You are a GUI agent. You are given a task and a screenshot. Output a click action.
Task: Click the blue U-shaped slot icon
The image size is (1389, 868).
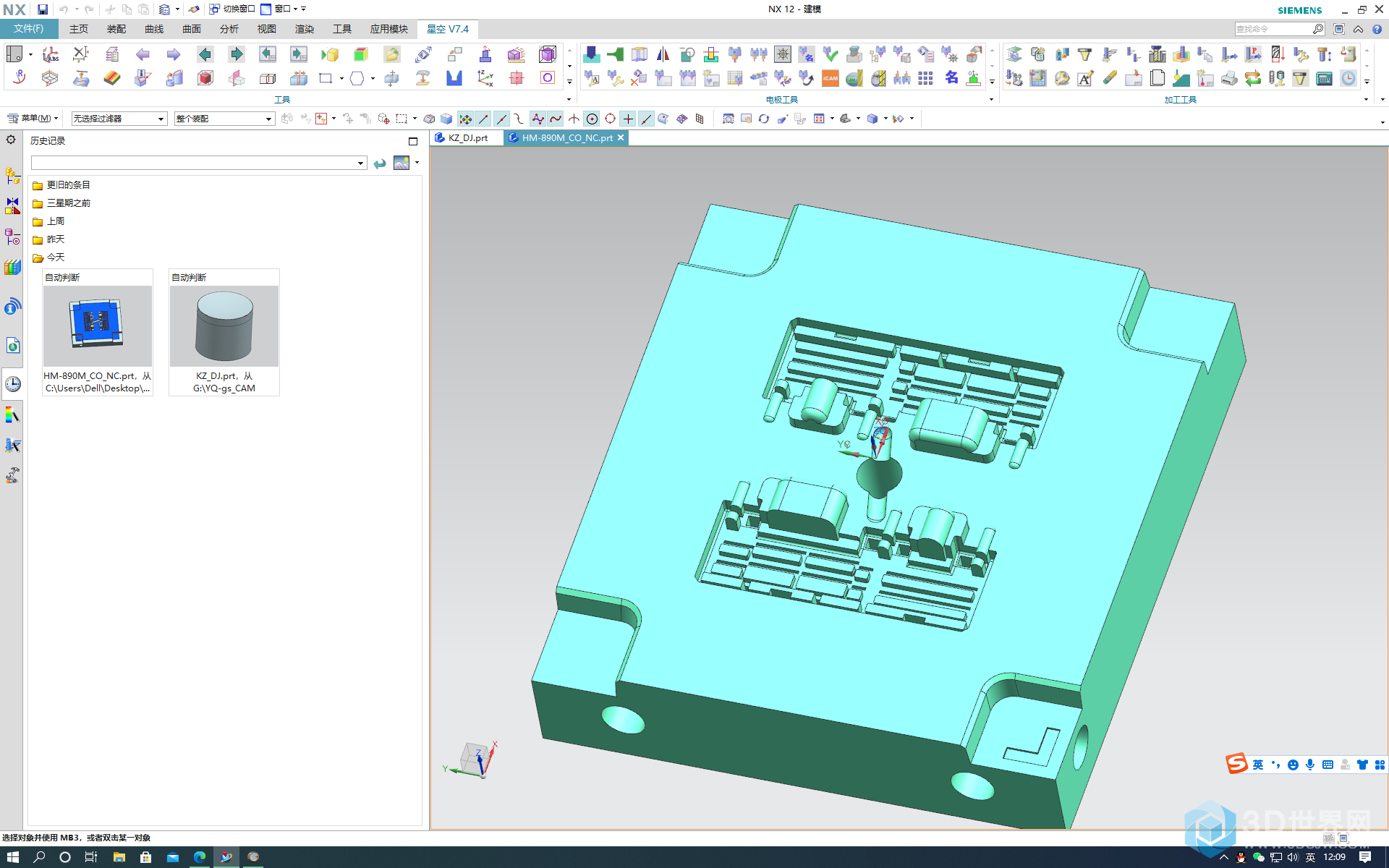pos(454,78)
